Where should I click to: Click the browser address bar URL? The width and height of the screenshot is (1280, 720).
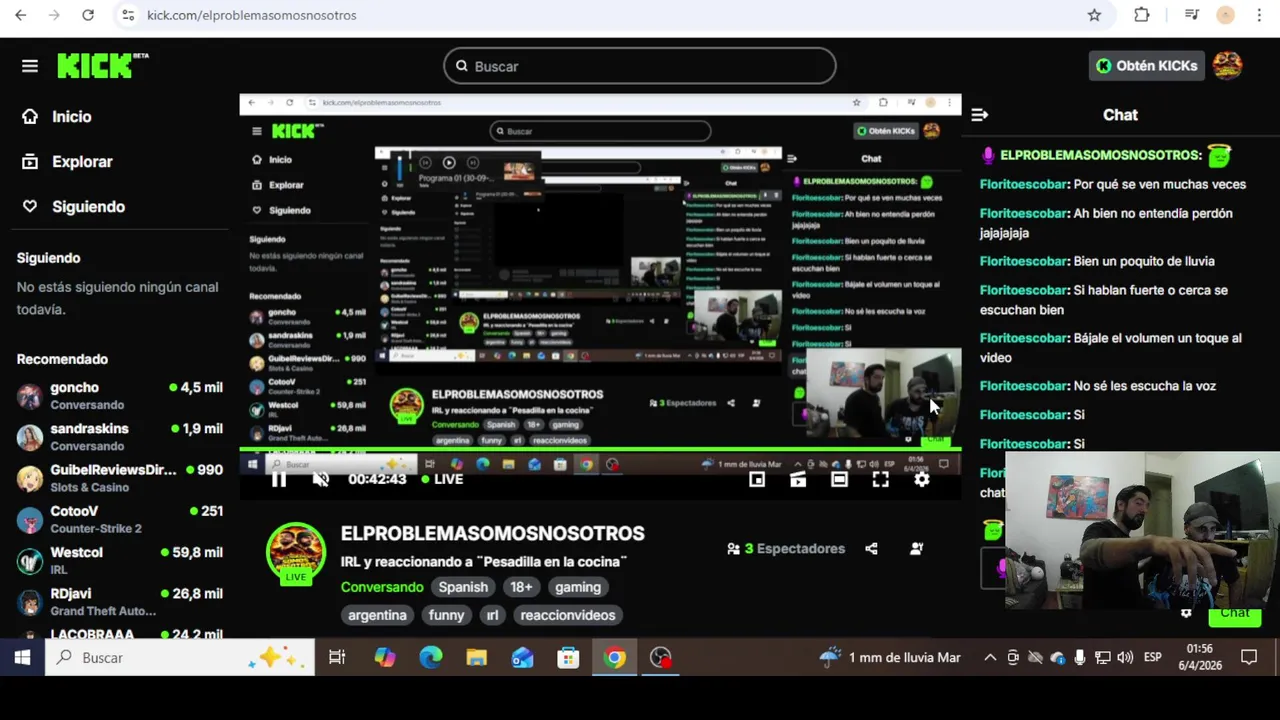[x=252, y=15]
